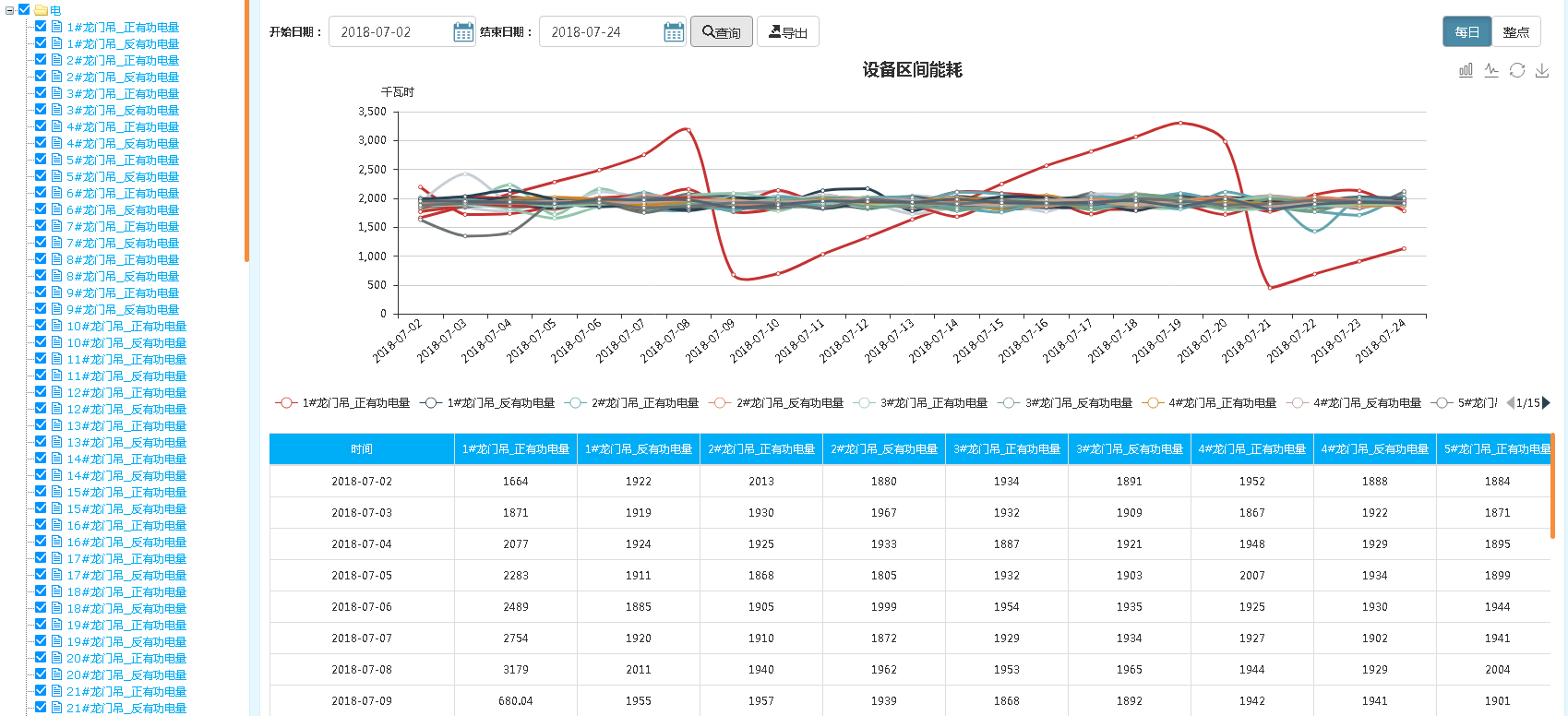Viewport: 1568px width, 716px height.
Task: Click 1#龙门吊_正有功电量 table column header
Action: [516, 449]
